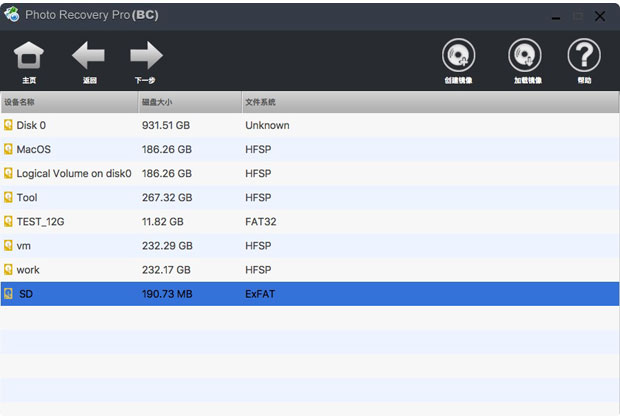
Task: Click the HFSP cell in the work row
Action: pyautogui.click(x=258, y=270)
